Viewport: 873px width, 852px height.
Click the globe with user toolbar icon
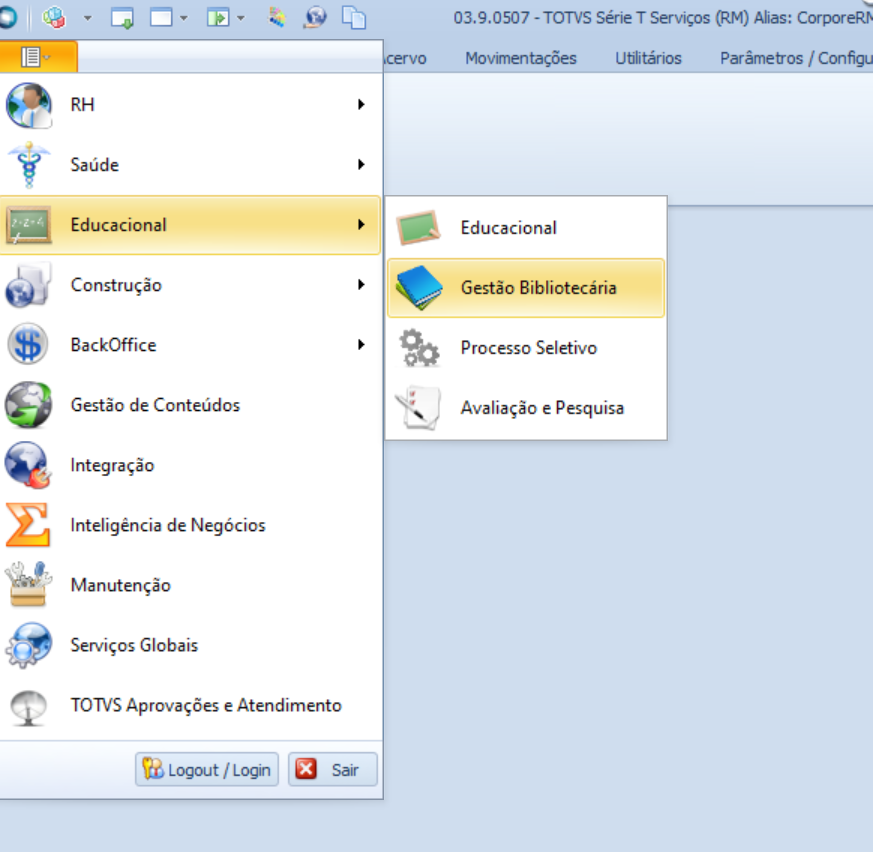click(315, 18)
